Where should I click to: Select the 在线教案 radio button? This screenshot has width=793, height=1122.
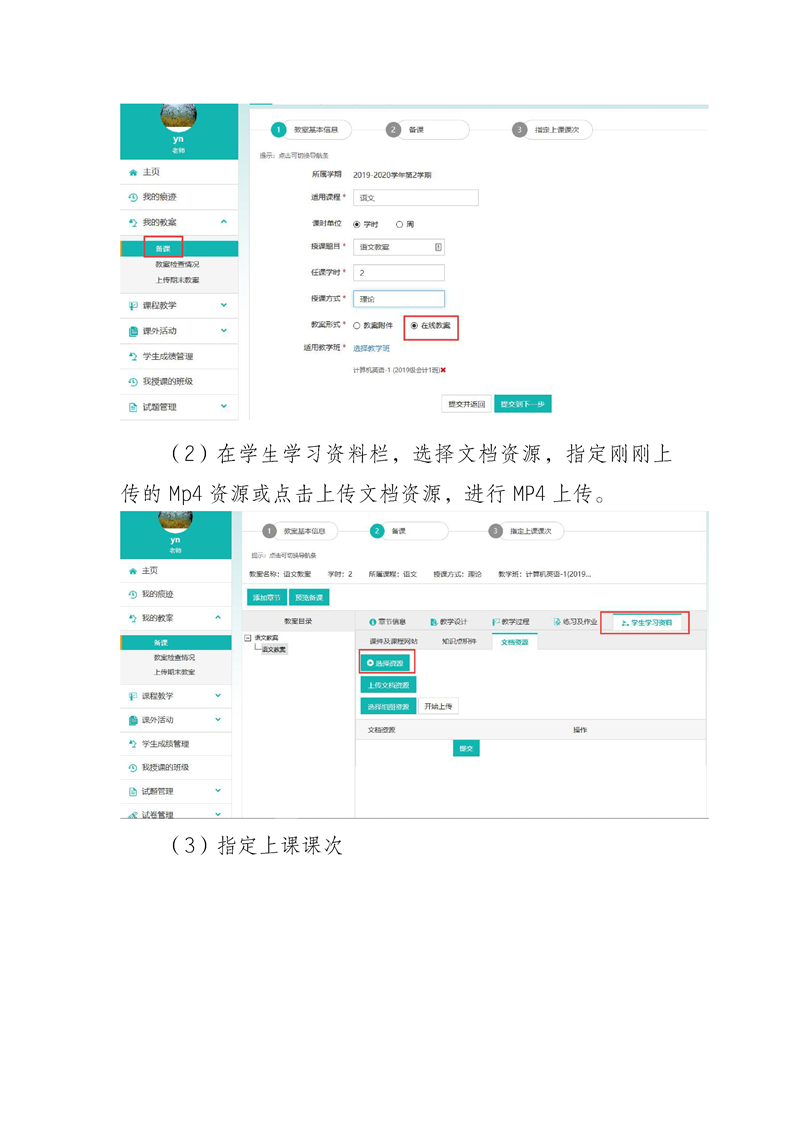[414, 325]
